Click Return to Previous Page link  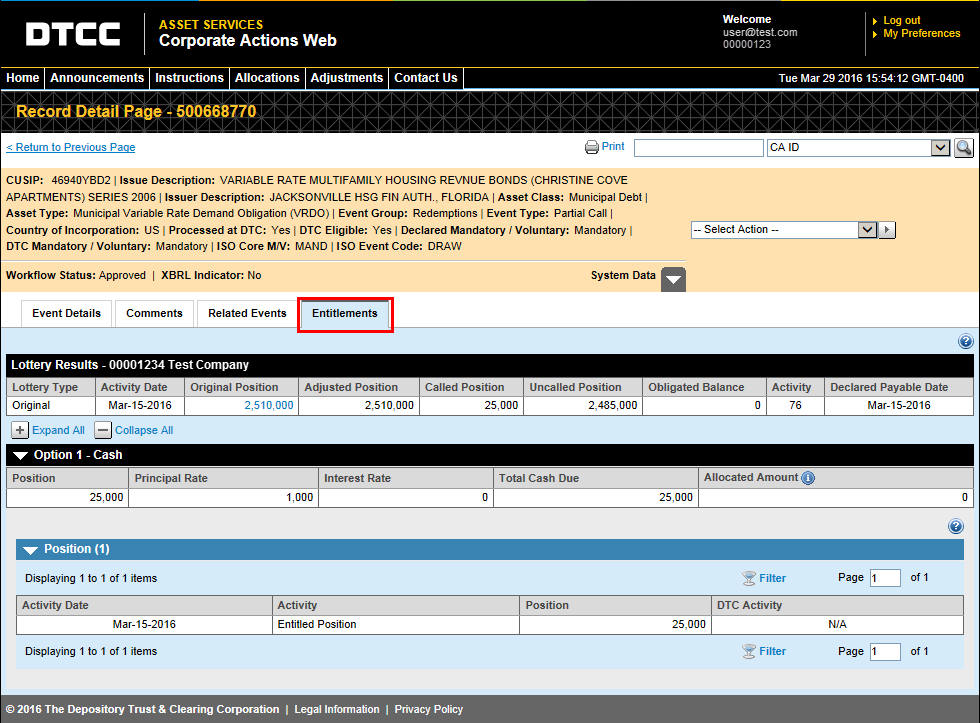coord(71,147)
